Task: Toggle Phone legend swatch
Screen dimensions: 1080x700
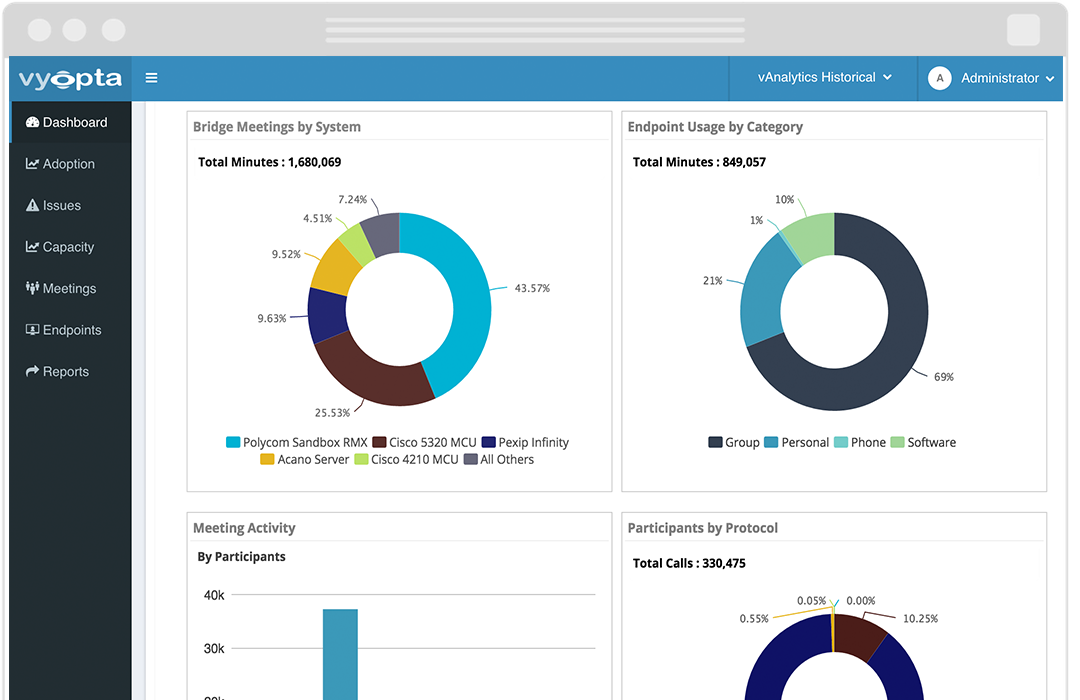Action: pos(841,442)
